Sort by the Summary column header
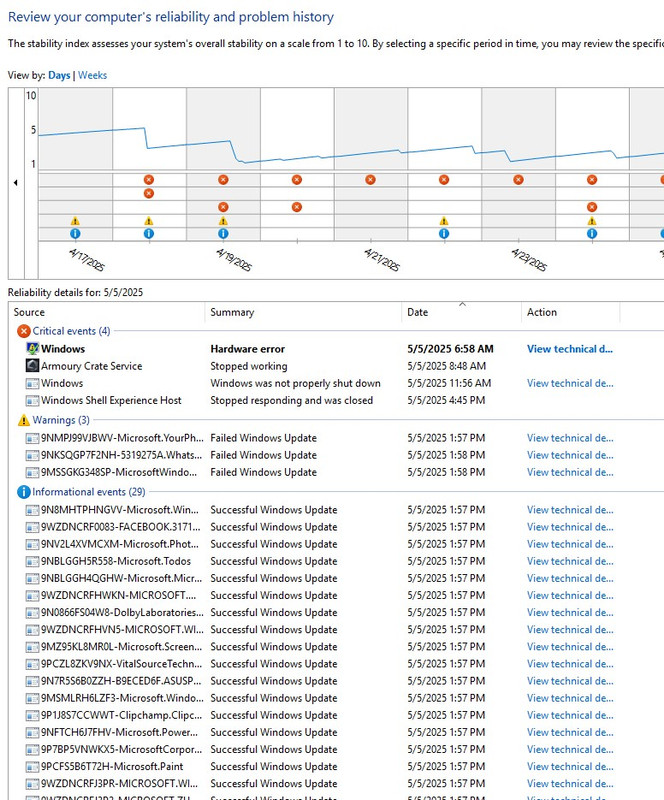 303,312
